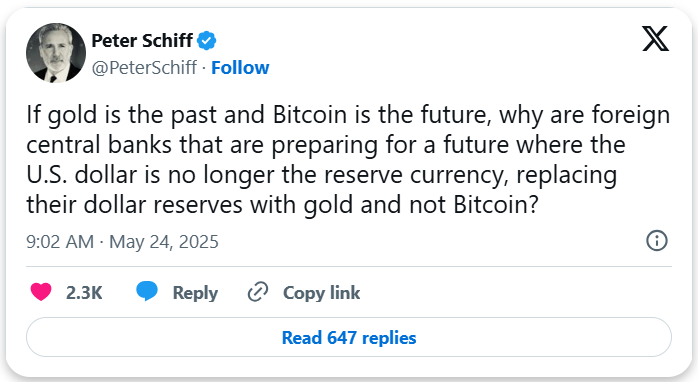
Task: Like the tweet via heart icon
Action: tap(41, 292)
